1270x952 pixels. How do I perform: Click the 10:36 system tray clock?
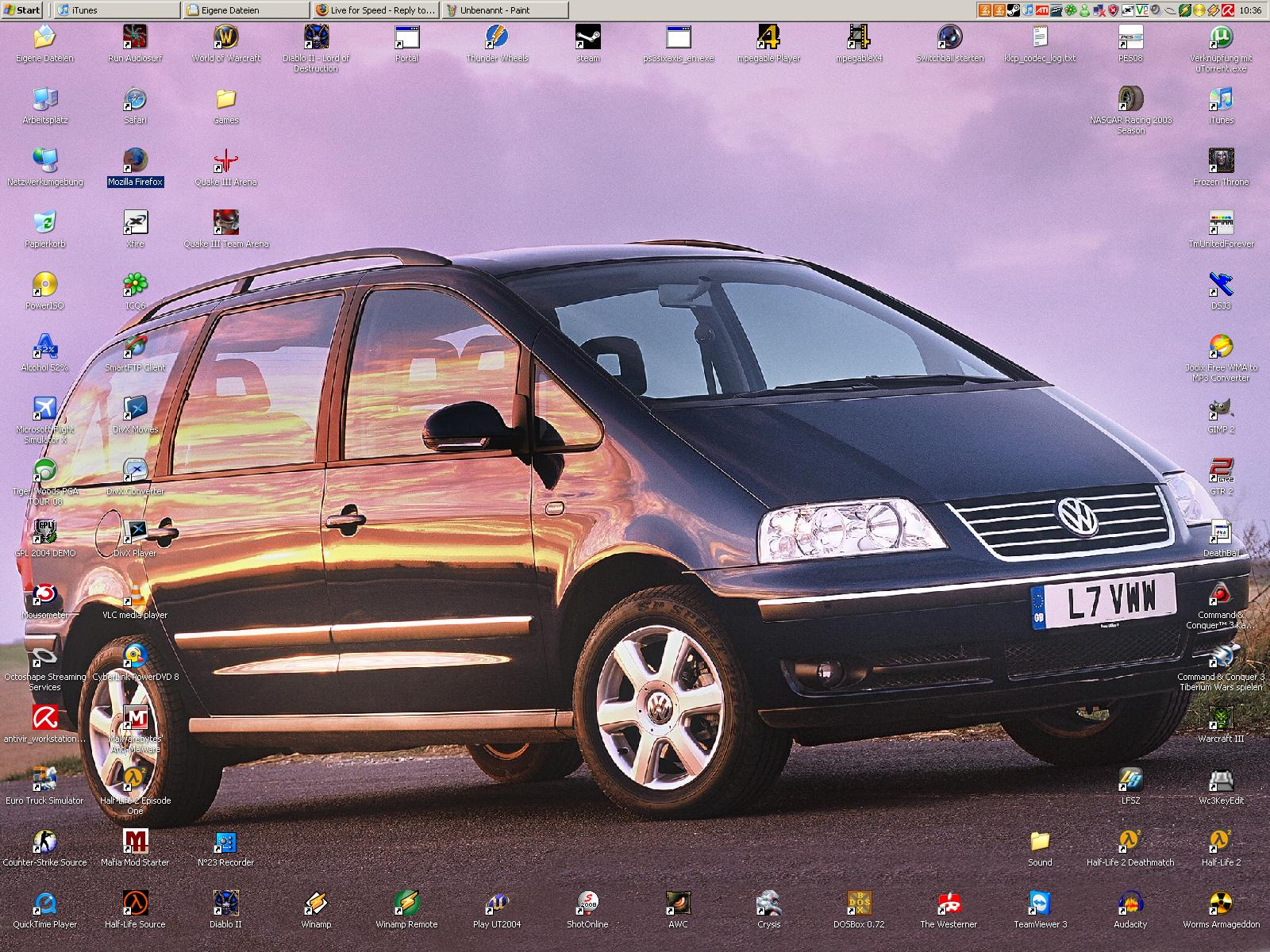(x=1250, y=10)
